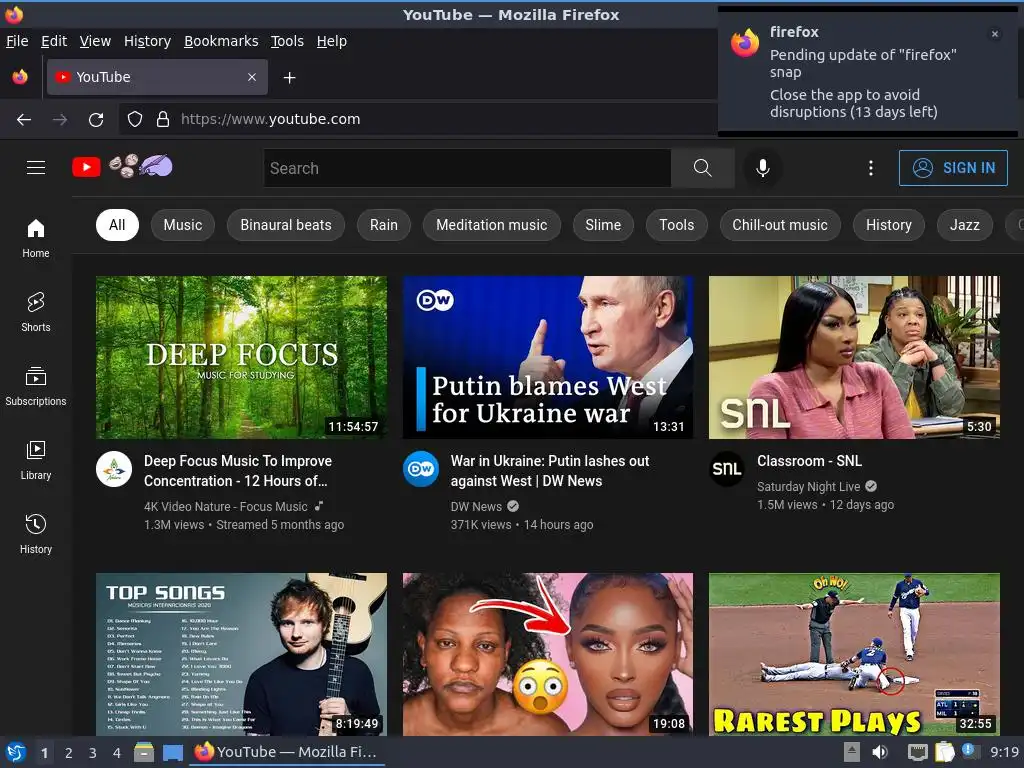This screenshot has width=1024, height=768.
Task: Click the Firefox View icon beside tabs
Action: pyautogui.click(x=20, y=77)
